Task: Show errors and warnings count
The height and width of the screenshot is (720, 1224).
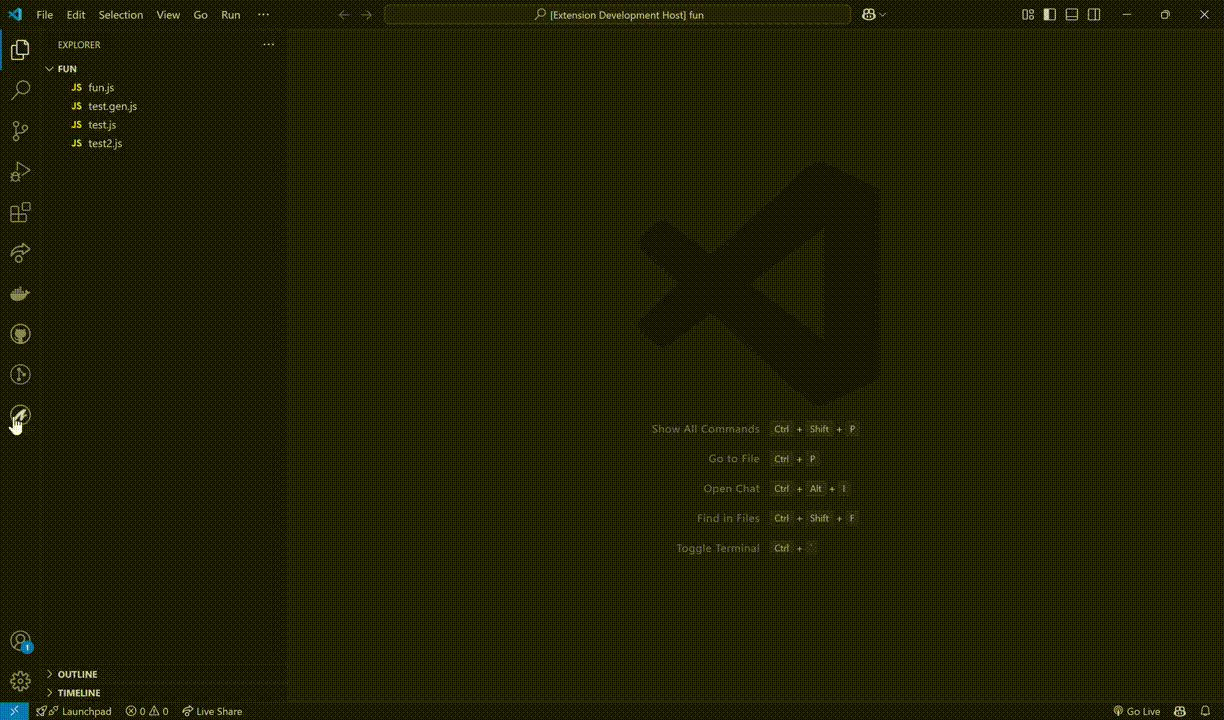Action: pyautogui.click(x=147, y=711)
